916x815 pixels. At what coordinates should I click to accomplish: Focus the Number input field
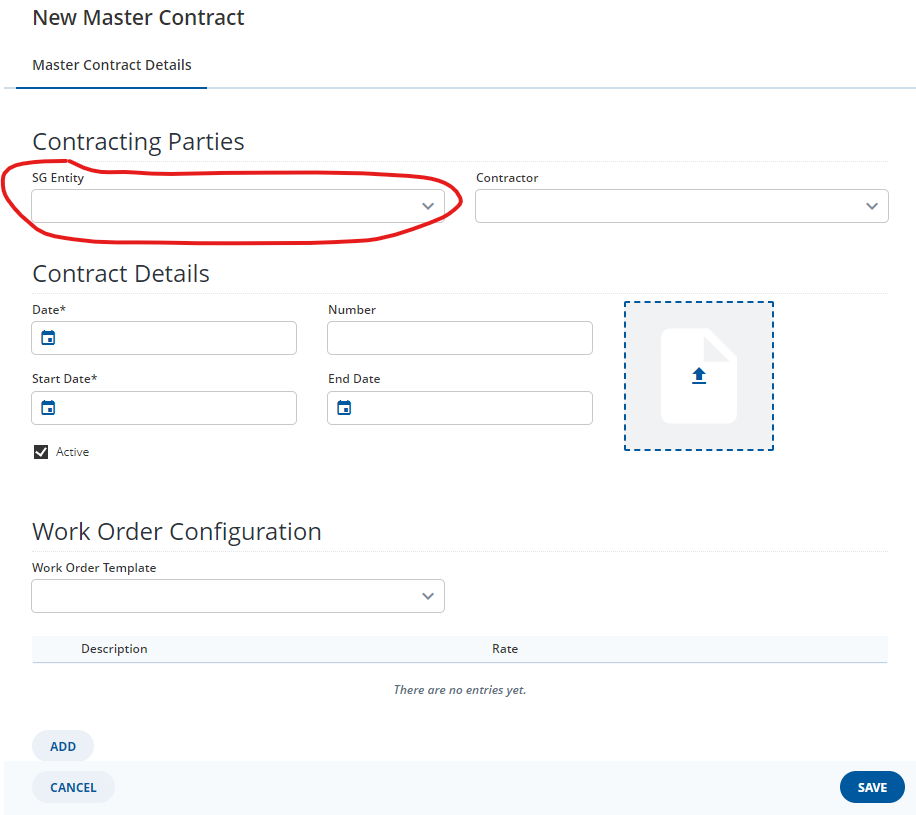point(460,338)
